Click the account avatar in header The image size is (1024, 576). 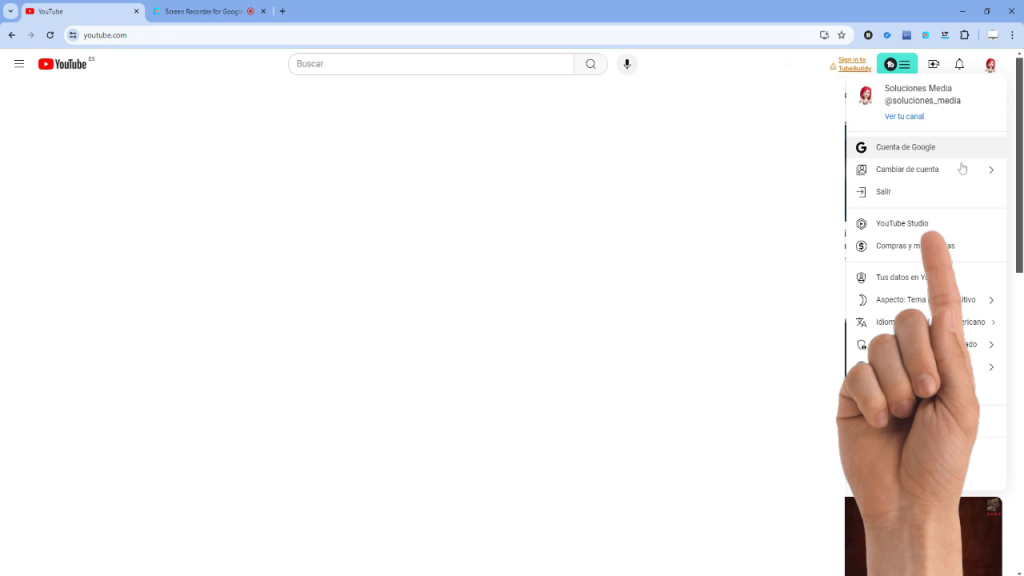click(x=990, y=65)
